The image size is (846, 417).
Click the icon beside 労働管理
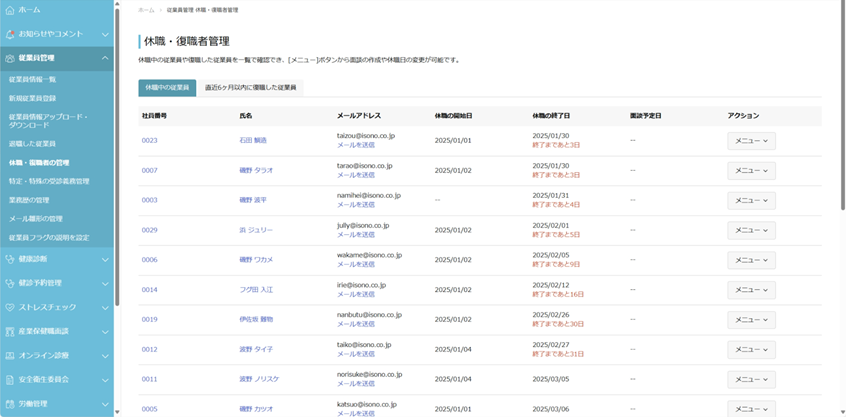coord(9,404)
